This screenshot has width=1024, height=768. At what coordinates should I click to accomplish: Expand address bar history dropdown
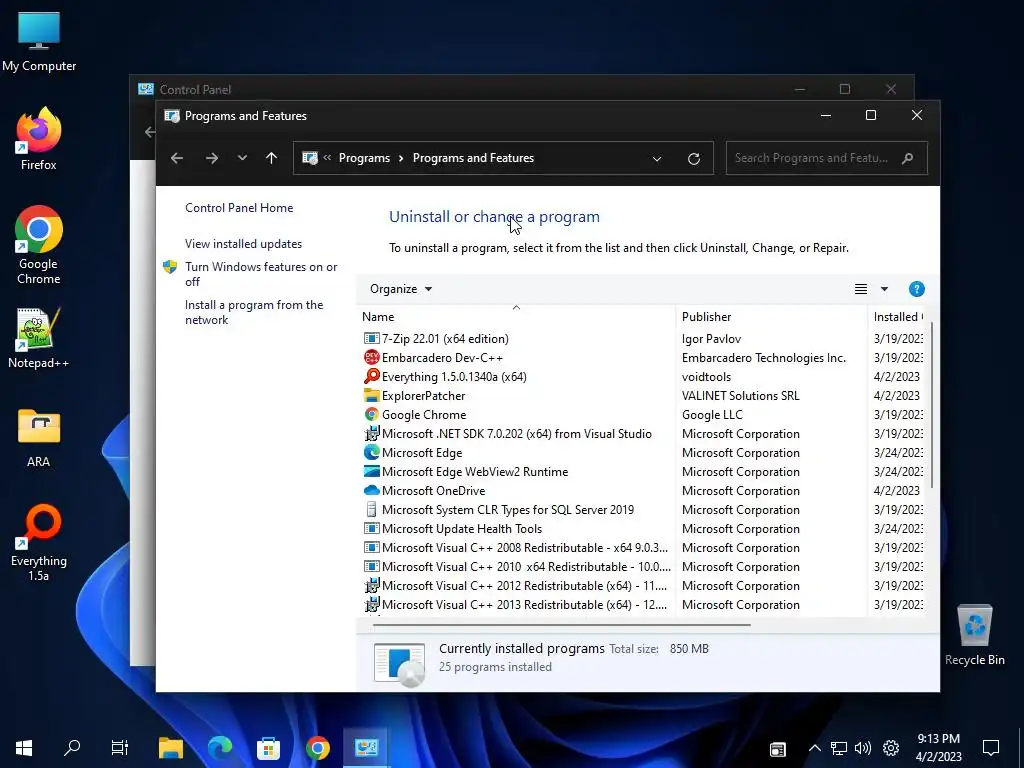pyautogui.click(x=657, y=159)
